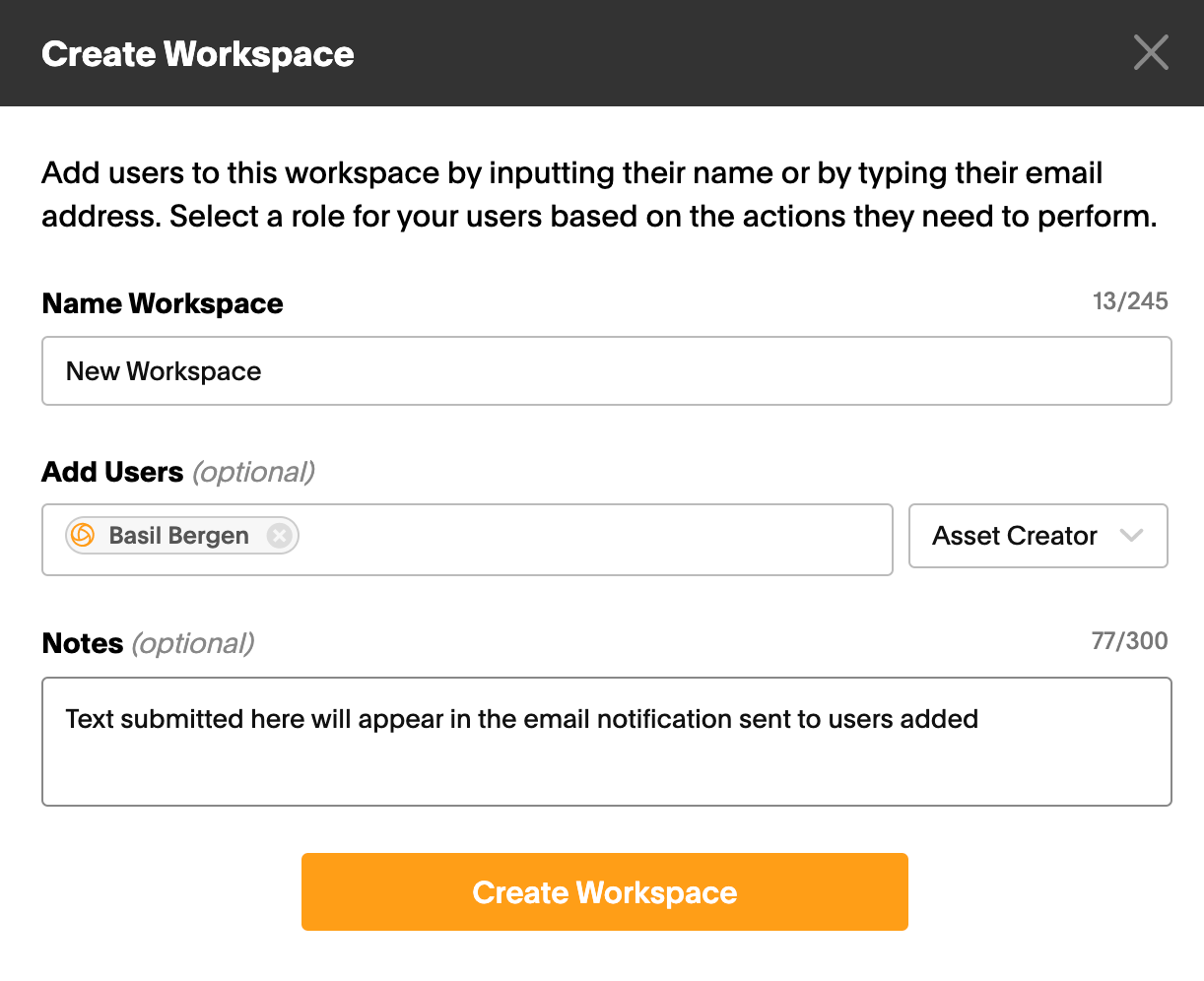Click the instructions paragraph about adding users
This screenshot has width=1204, height=981.
click(599, 194)
